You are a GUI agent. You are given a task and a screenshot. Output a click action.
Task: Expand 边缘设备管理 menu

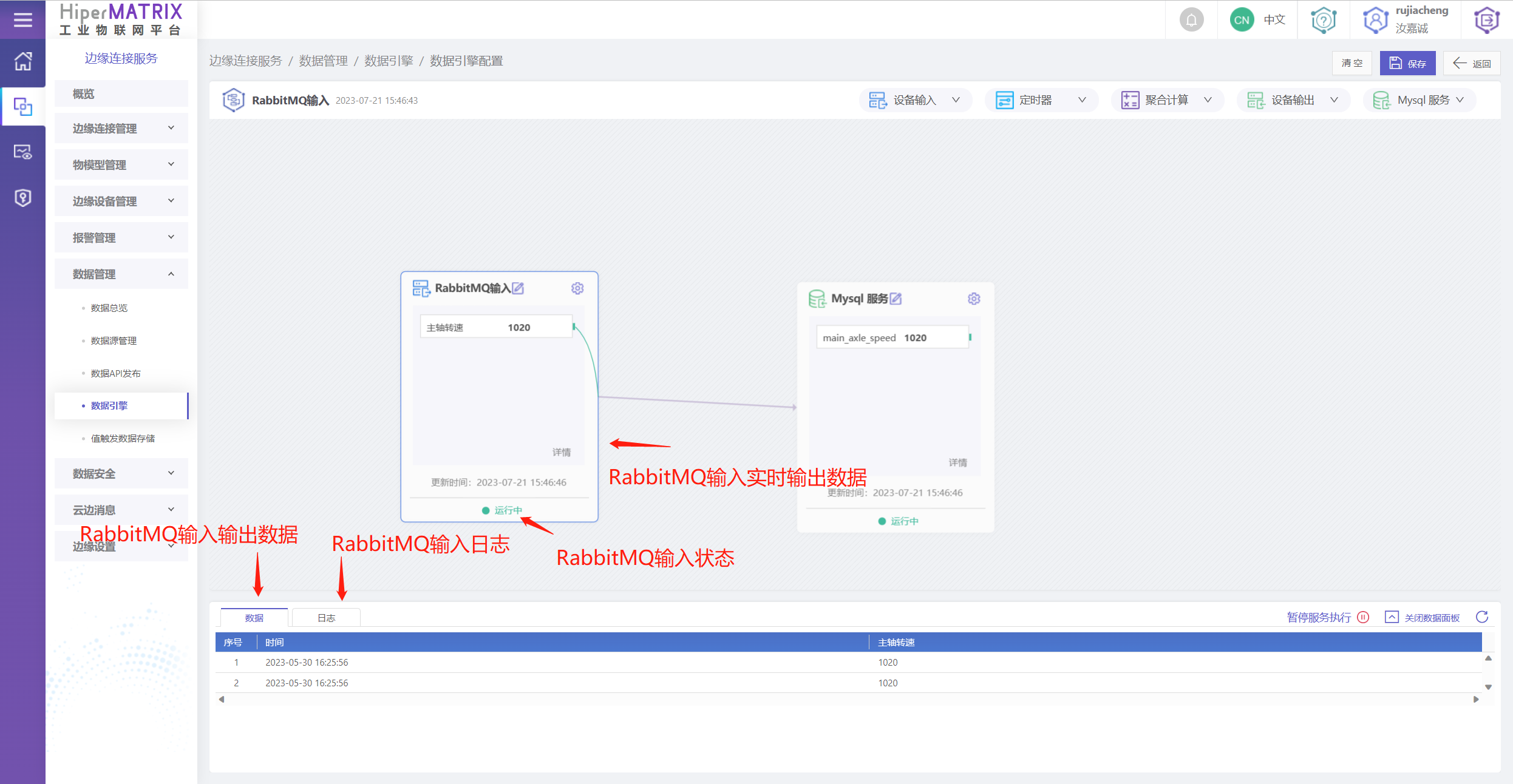click(x=121, y=201)
